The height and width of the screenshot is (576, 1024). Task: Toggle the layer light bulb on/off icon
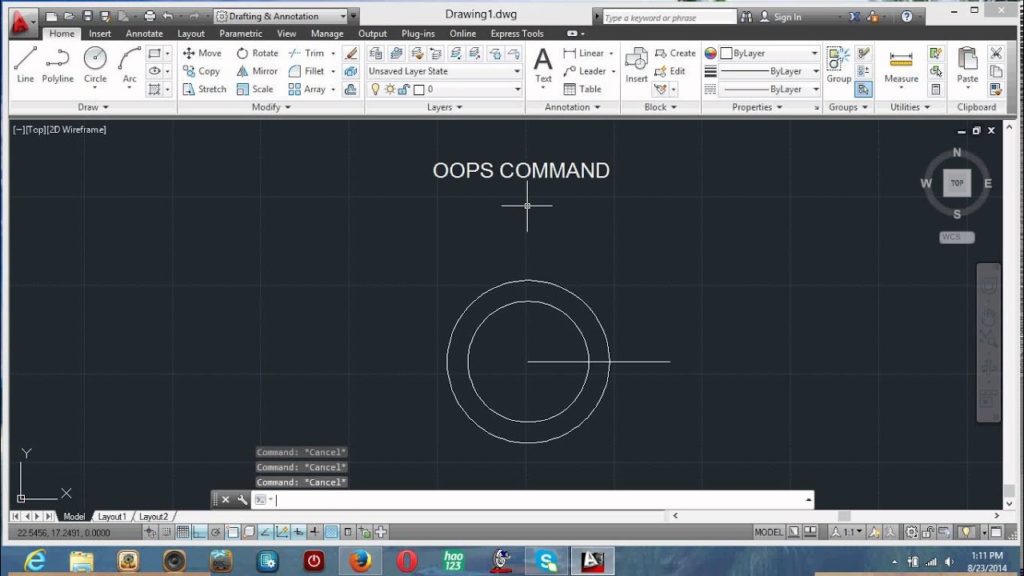click(x=376, y=89)
